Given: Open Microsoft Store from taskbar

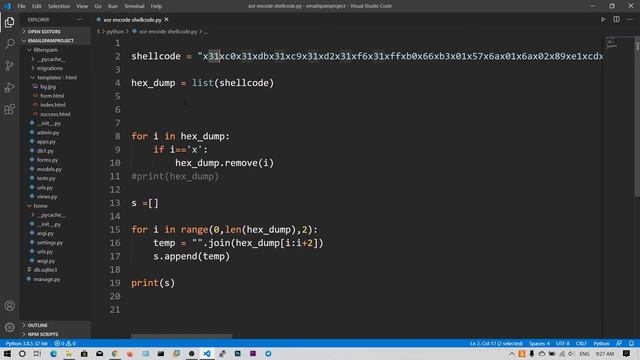Looking at the screenshot, I should [x=84, y=353].
